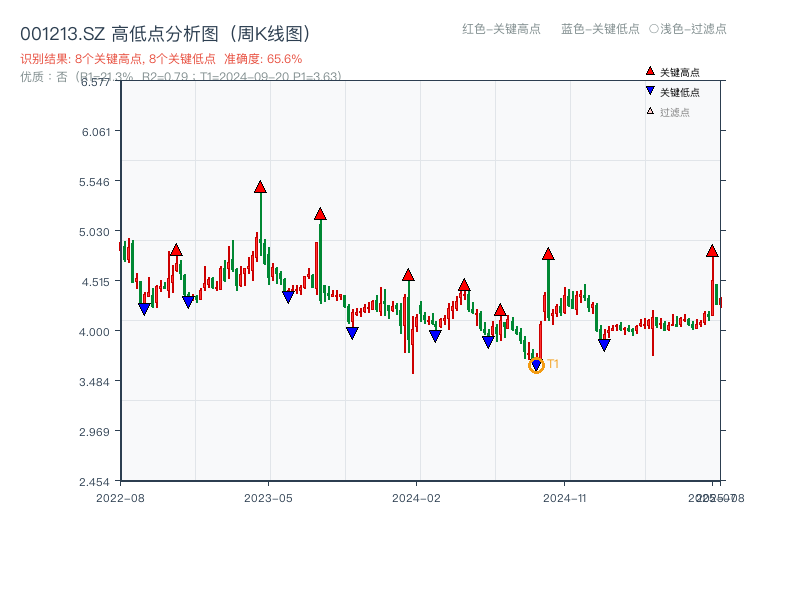Screen dimensions: 800x600
Task: Select the first red high marker after 2022-08
Action: (x=176, y=249)
